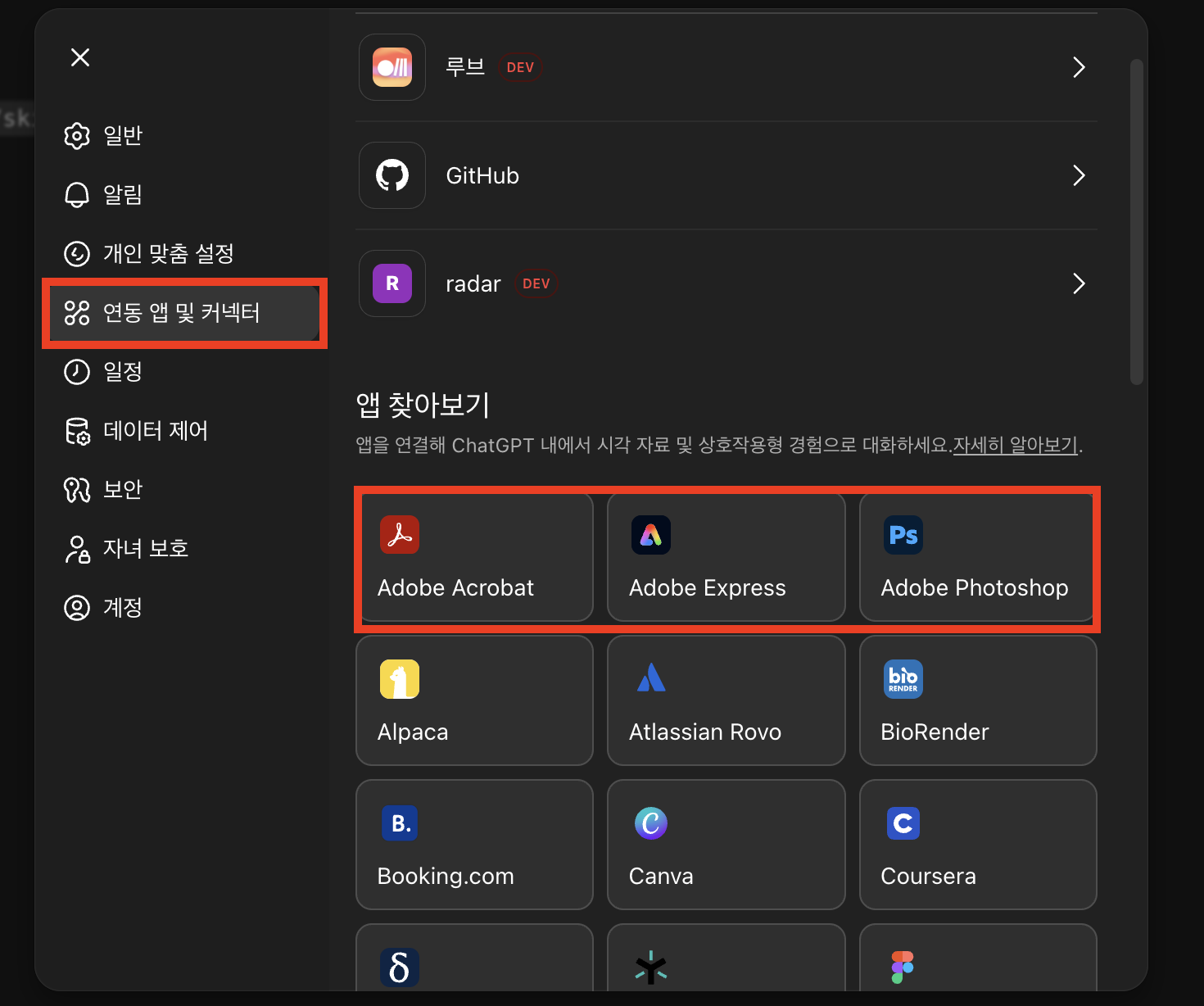Click the GitHub logo icon
The image size is (1204, 1006).
point(392,175)
